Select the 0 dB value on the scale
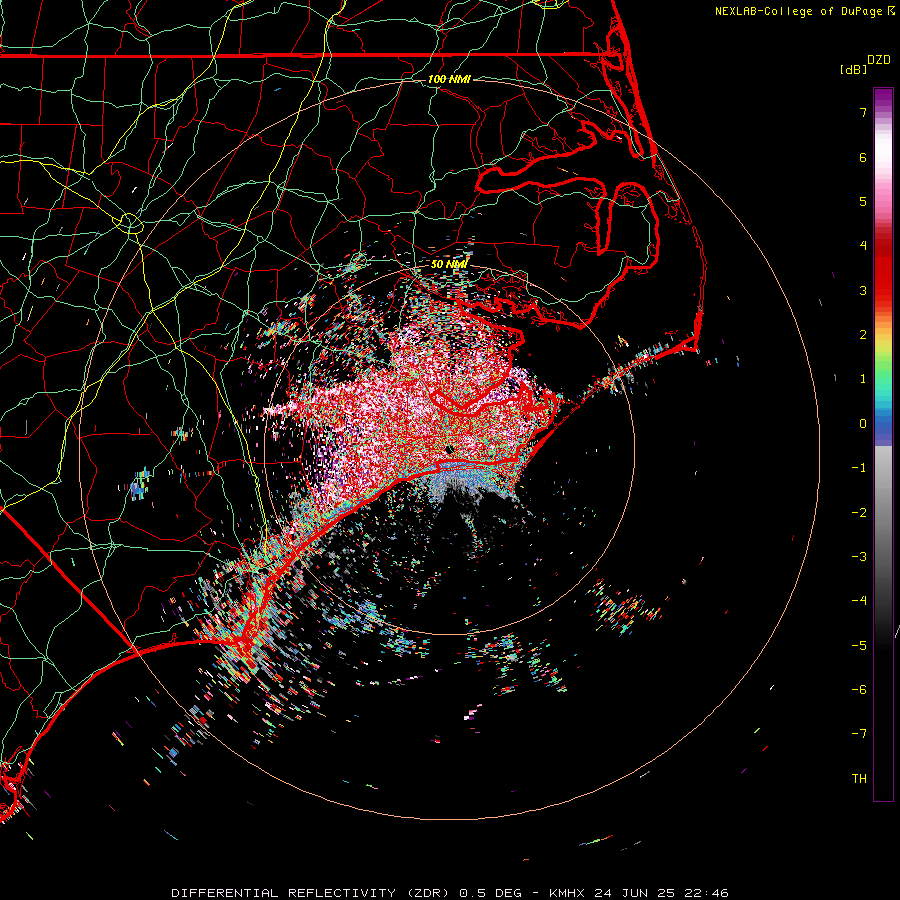The height and width of the screenshot is (900, 900). point(863,424)
